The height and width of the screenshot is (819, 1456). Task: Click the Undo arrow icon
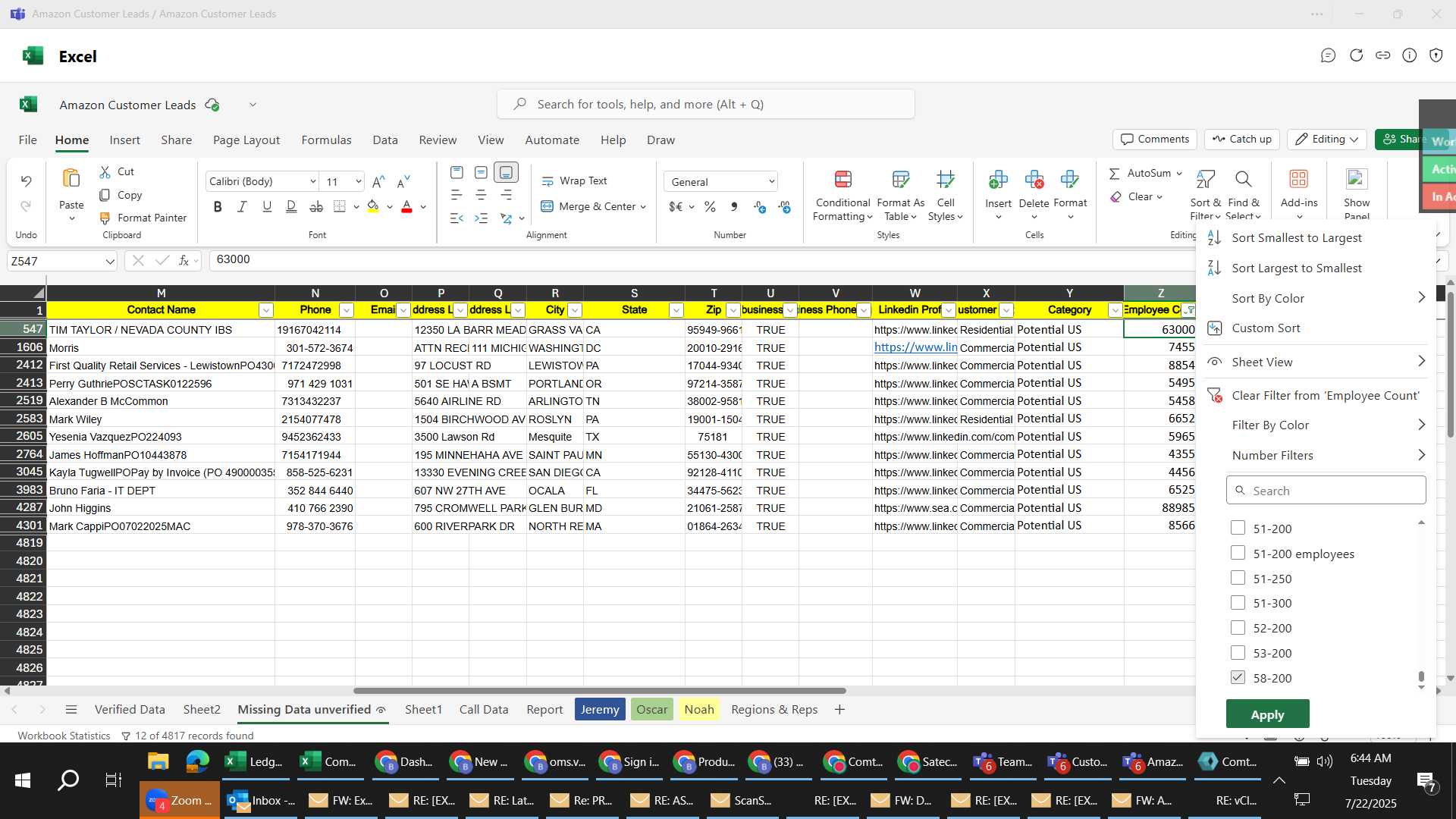click(26, 180)
